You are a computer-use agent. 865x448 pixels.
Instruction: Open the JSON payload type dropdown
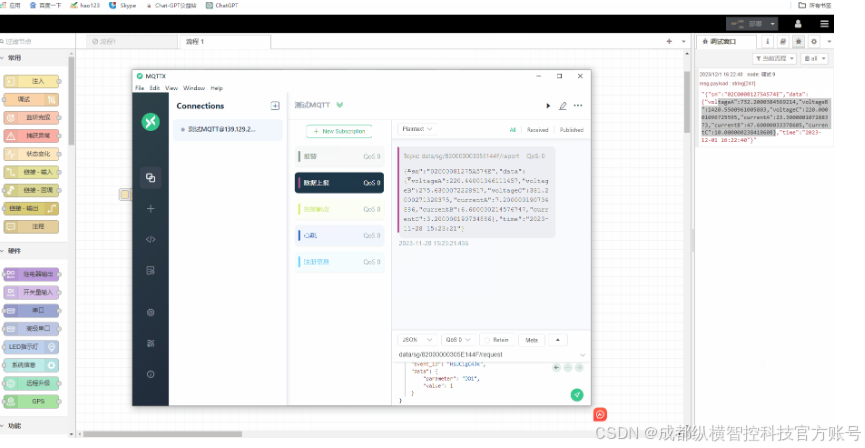(418, 340)
